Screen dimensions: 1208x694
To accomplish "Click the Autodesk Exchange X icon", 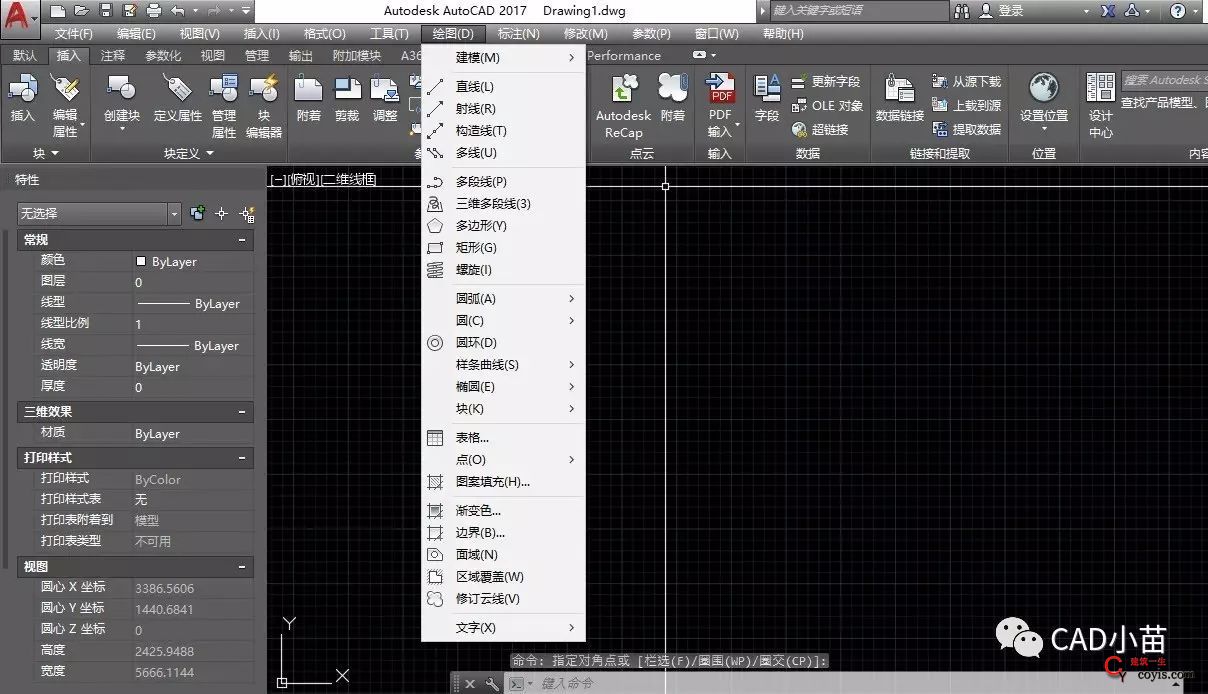I will [1108, 11].
